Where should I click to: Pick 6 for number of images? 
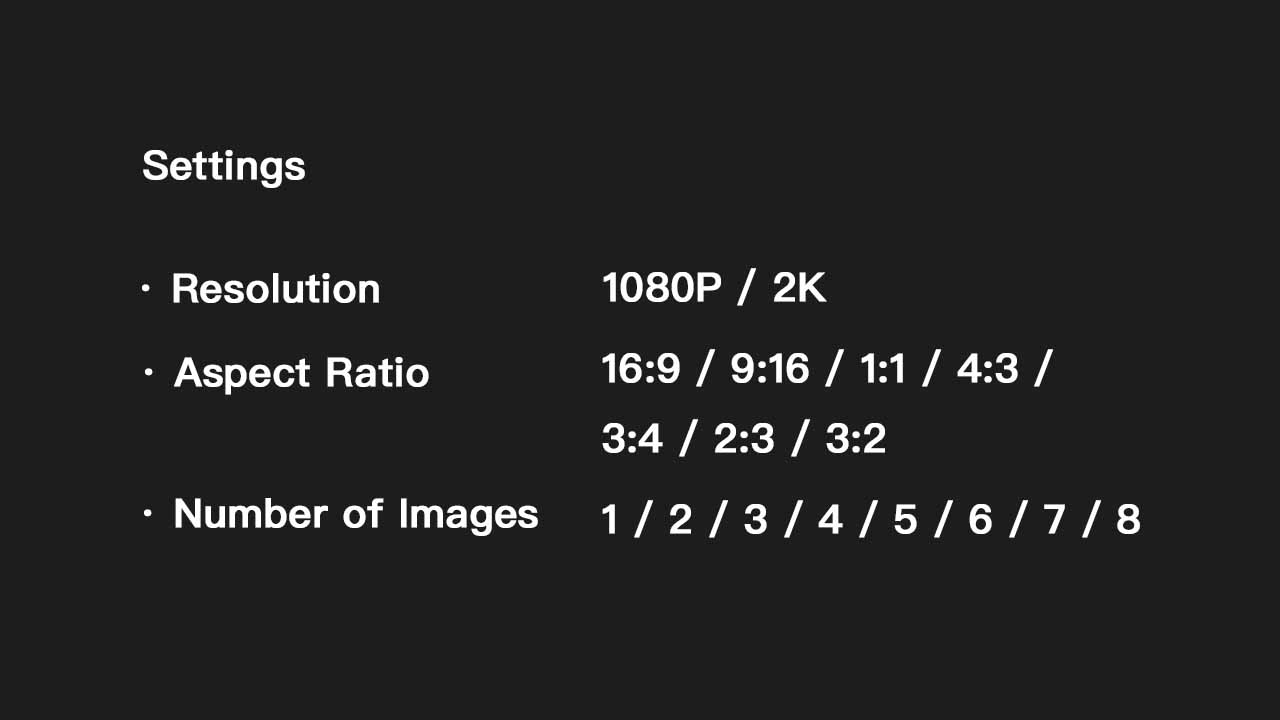(980, 520)
